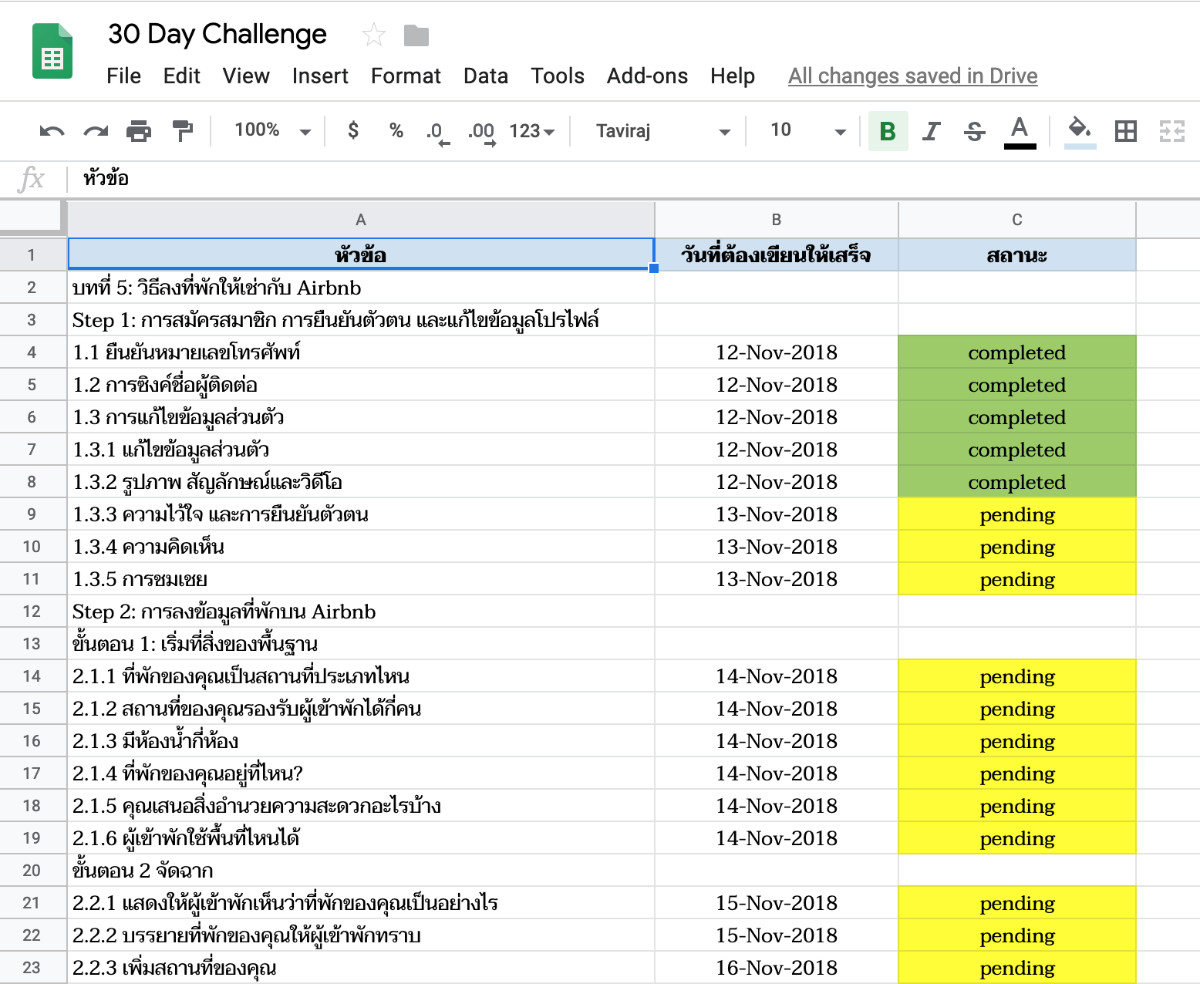
Task: Open the File menu
Action: tap(124, 76)
